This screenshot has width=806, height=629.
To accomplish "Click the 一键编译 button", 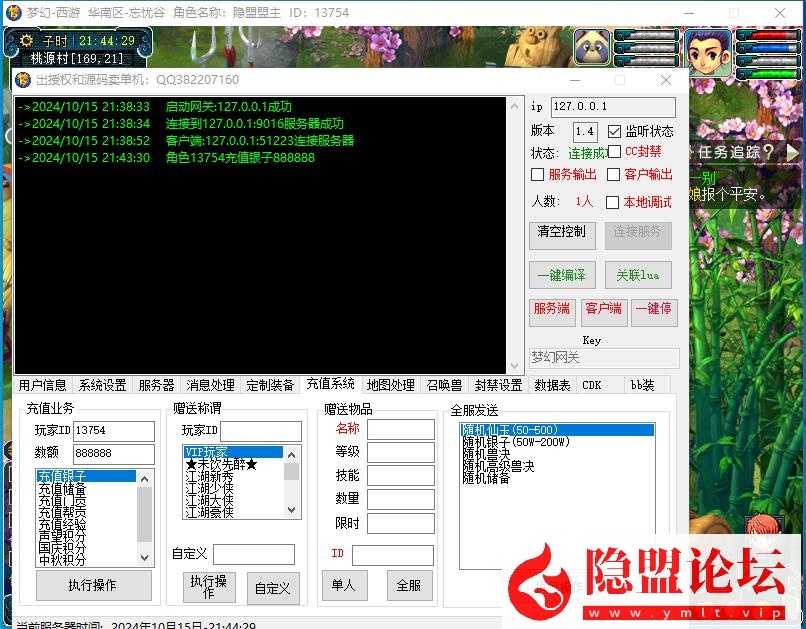I will pos(562,275).
